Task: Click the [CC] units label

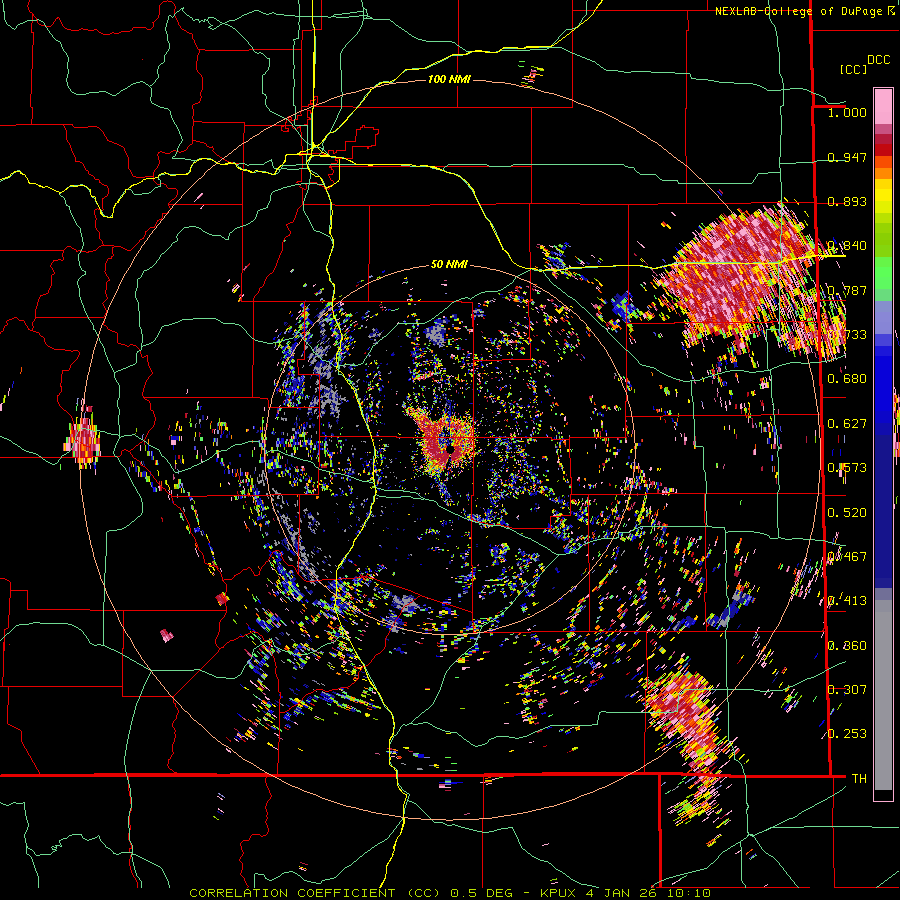Action: [x=853, y=69]
